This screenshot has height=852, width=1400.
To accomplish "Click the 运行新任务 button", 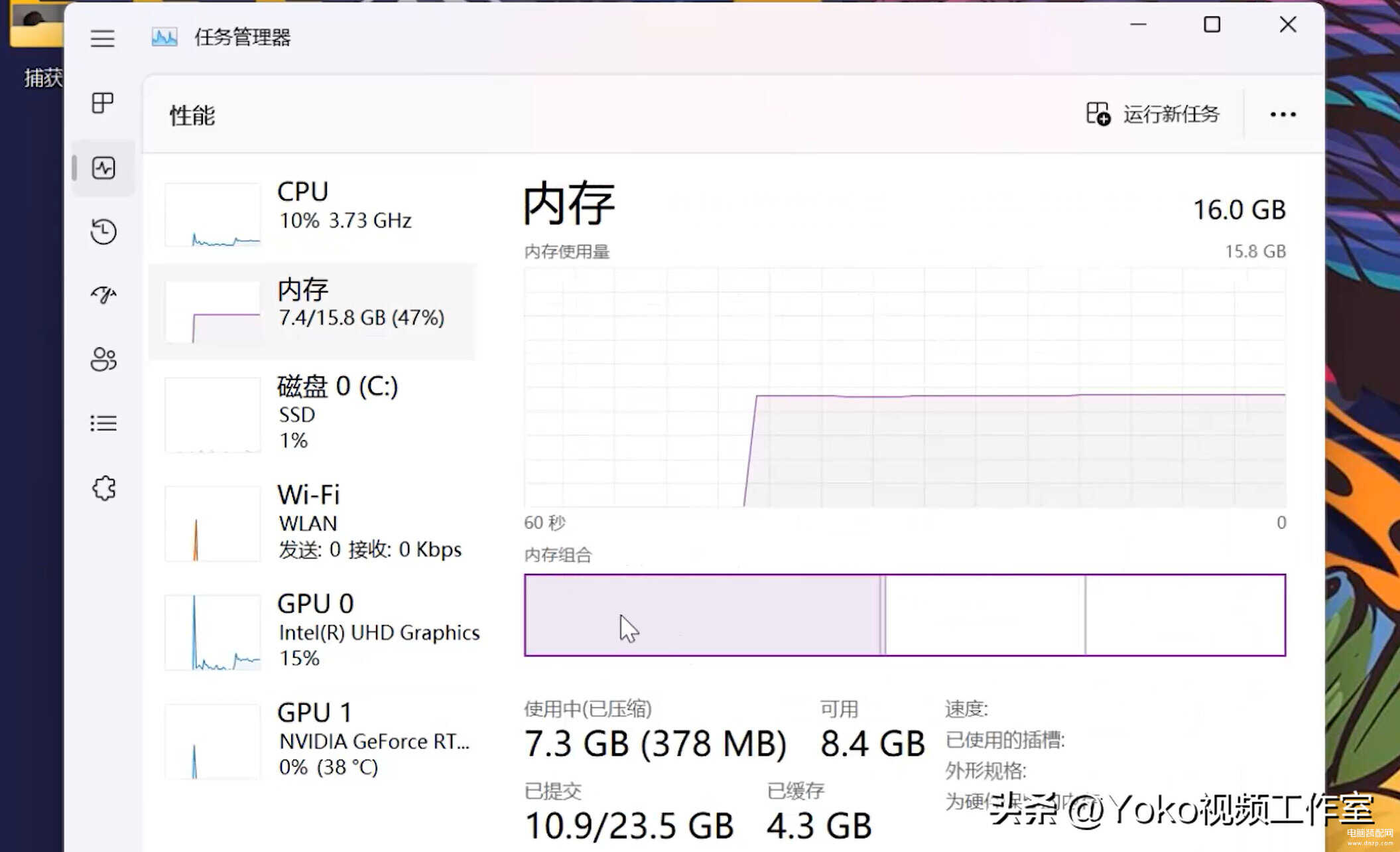I will [x=1153, y=114].
